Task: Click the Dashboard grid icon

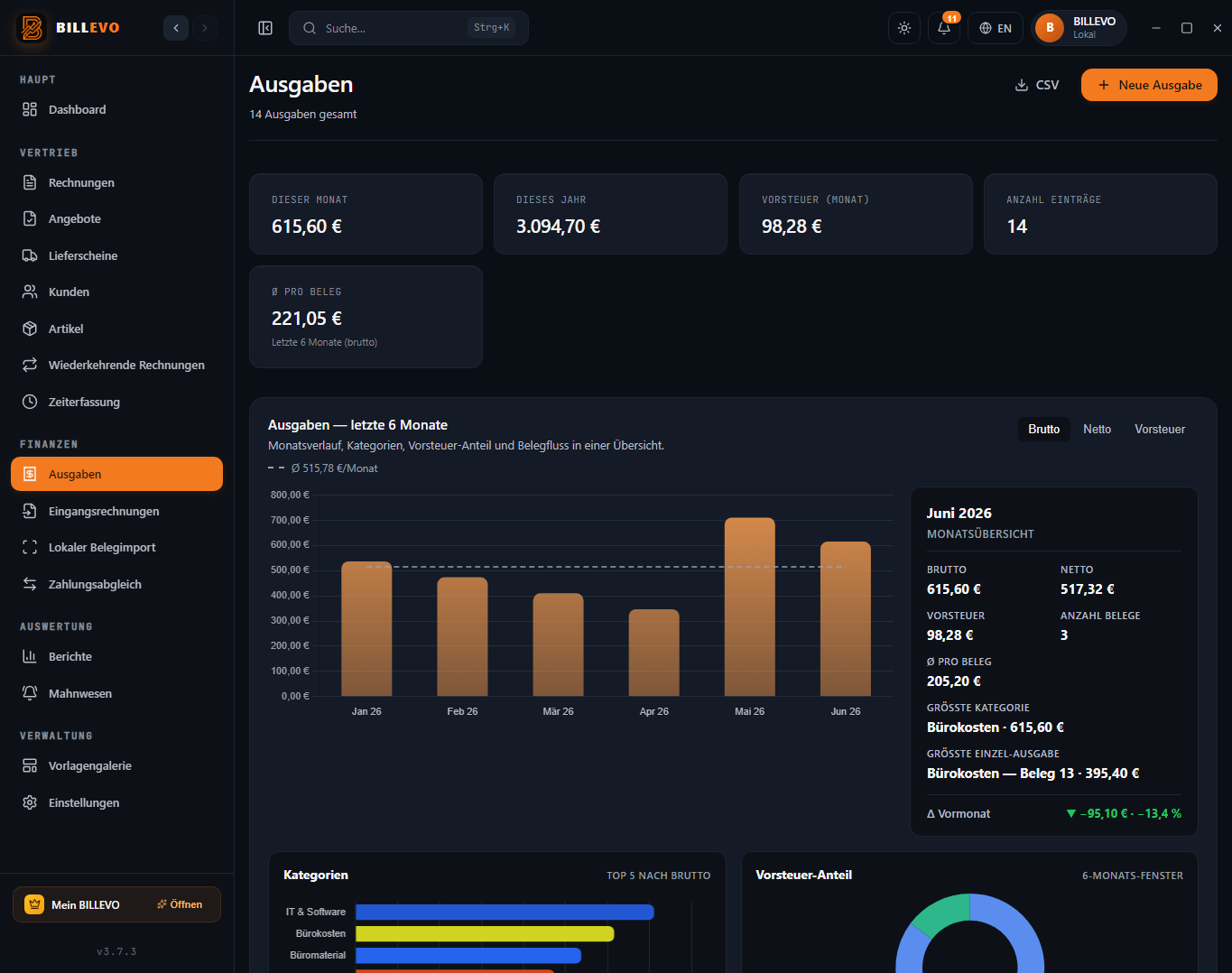Action: pyautogui.click(x=30, y=110)
